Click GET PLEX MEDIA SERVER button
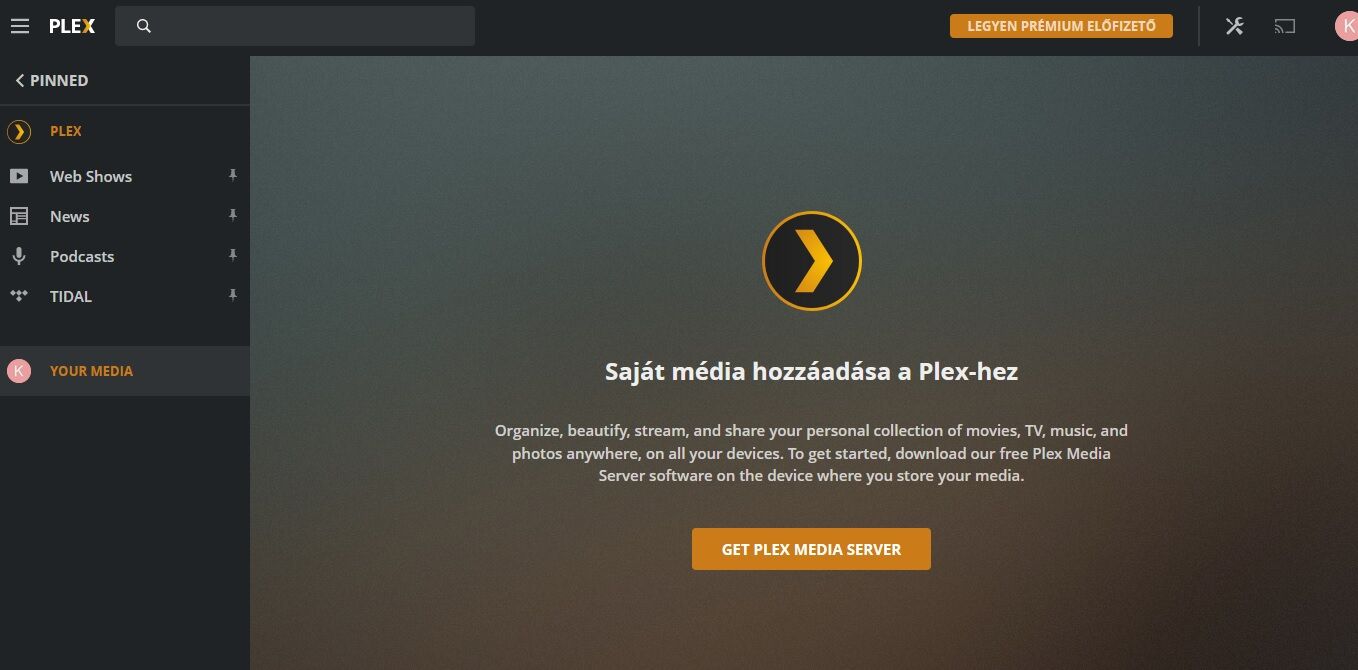 [811, 549]
